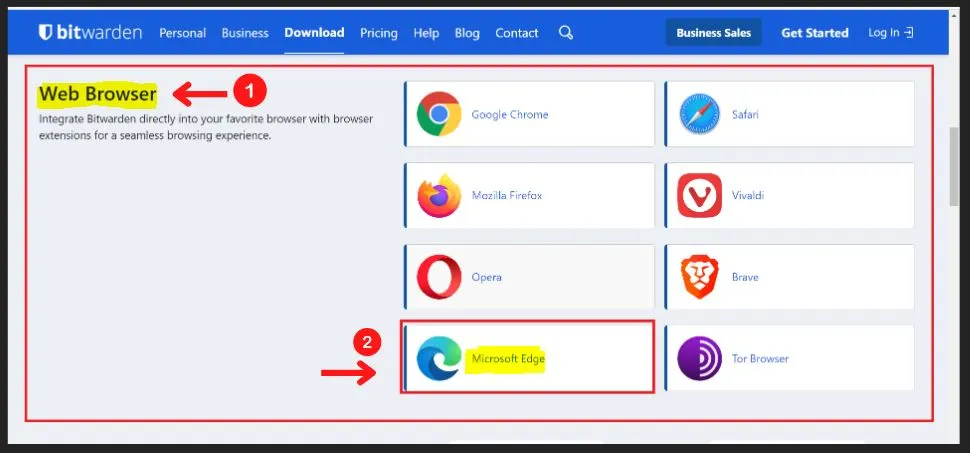This screenshot has width=970, height=453.
Task: Click the Mozilla Firefox logo icon
Action: click(x=439, y=196)
